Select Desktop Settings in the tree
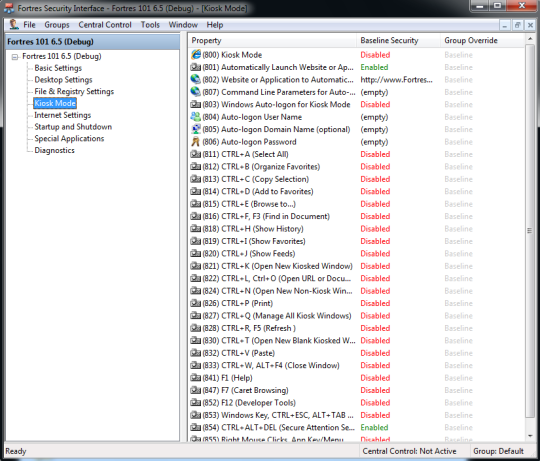 pos(63,80)
